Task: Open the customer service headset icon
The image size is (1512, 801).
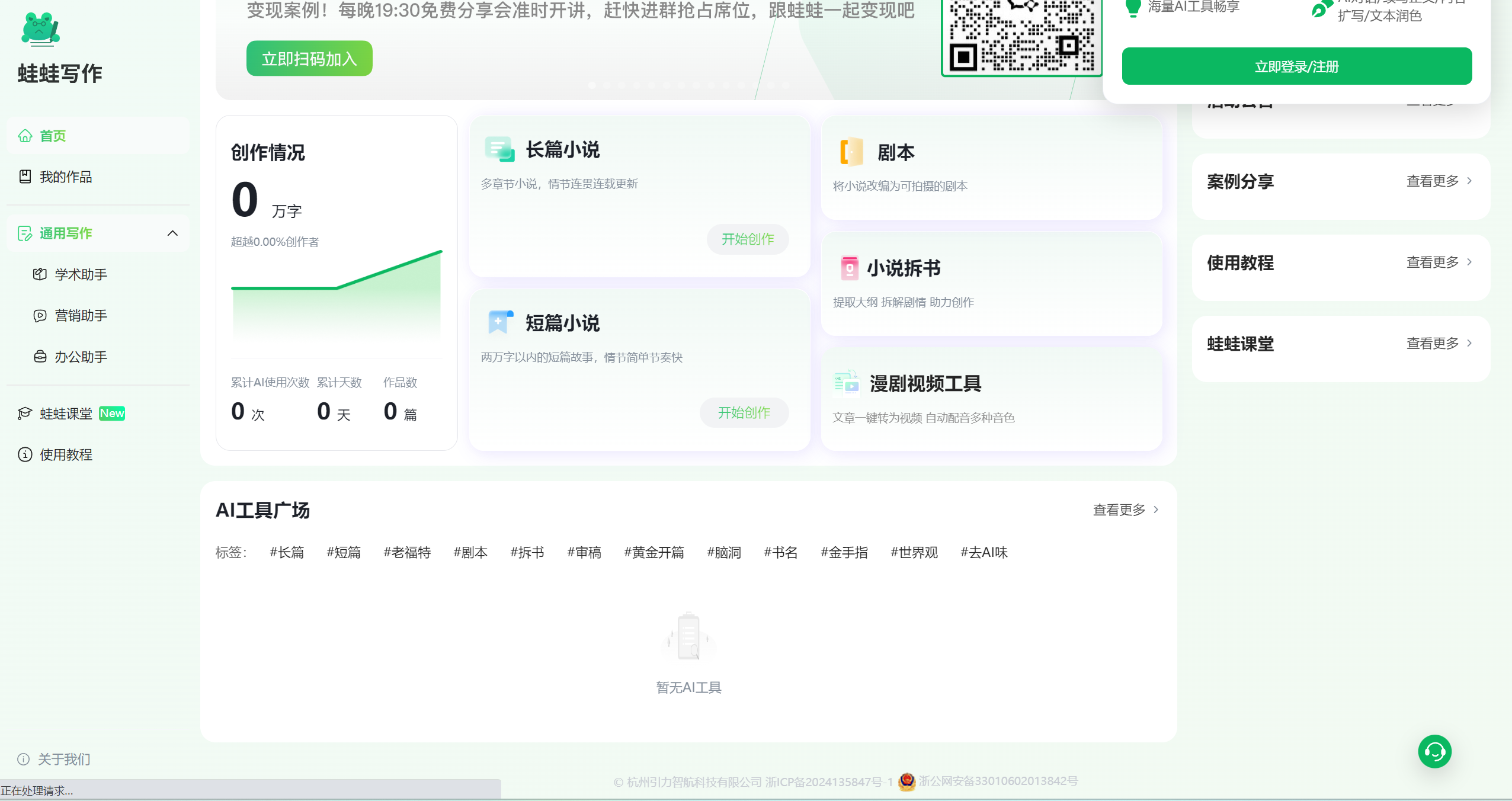Action: click(x=1434, y=752)
